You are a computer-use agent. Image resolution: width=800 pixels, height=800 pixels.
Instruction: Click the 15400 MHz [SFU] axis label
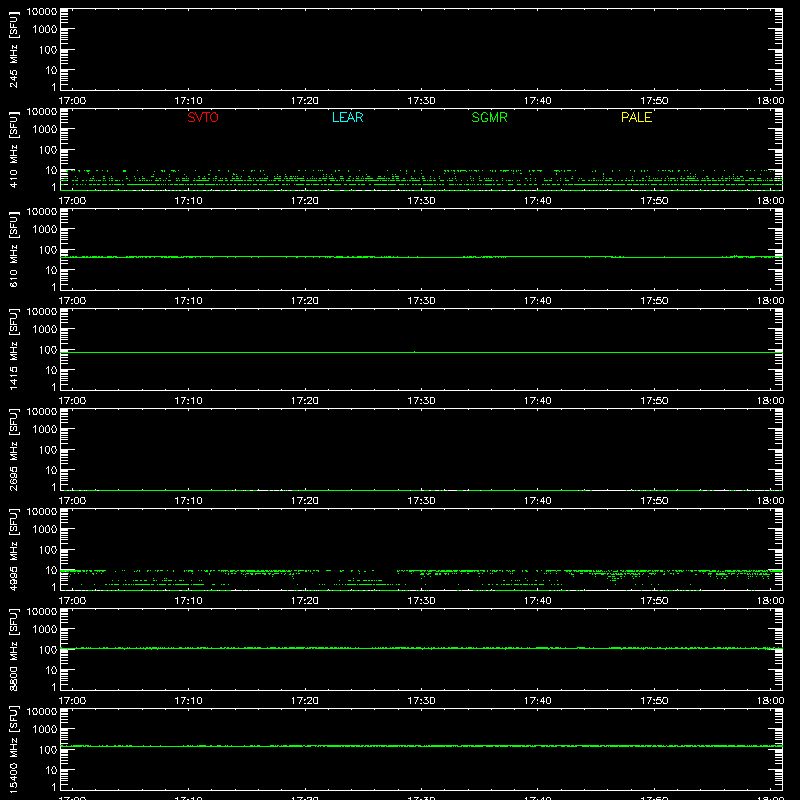click(14, 749)
